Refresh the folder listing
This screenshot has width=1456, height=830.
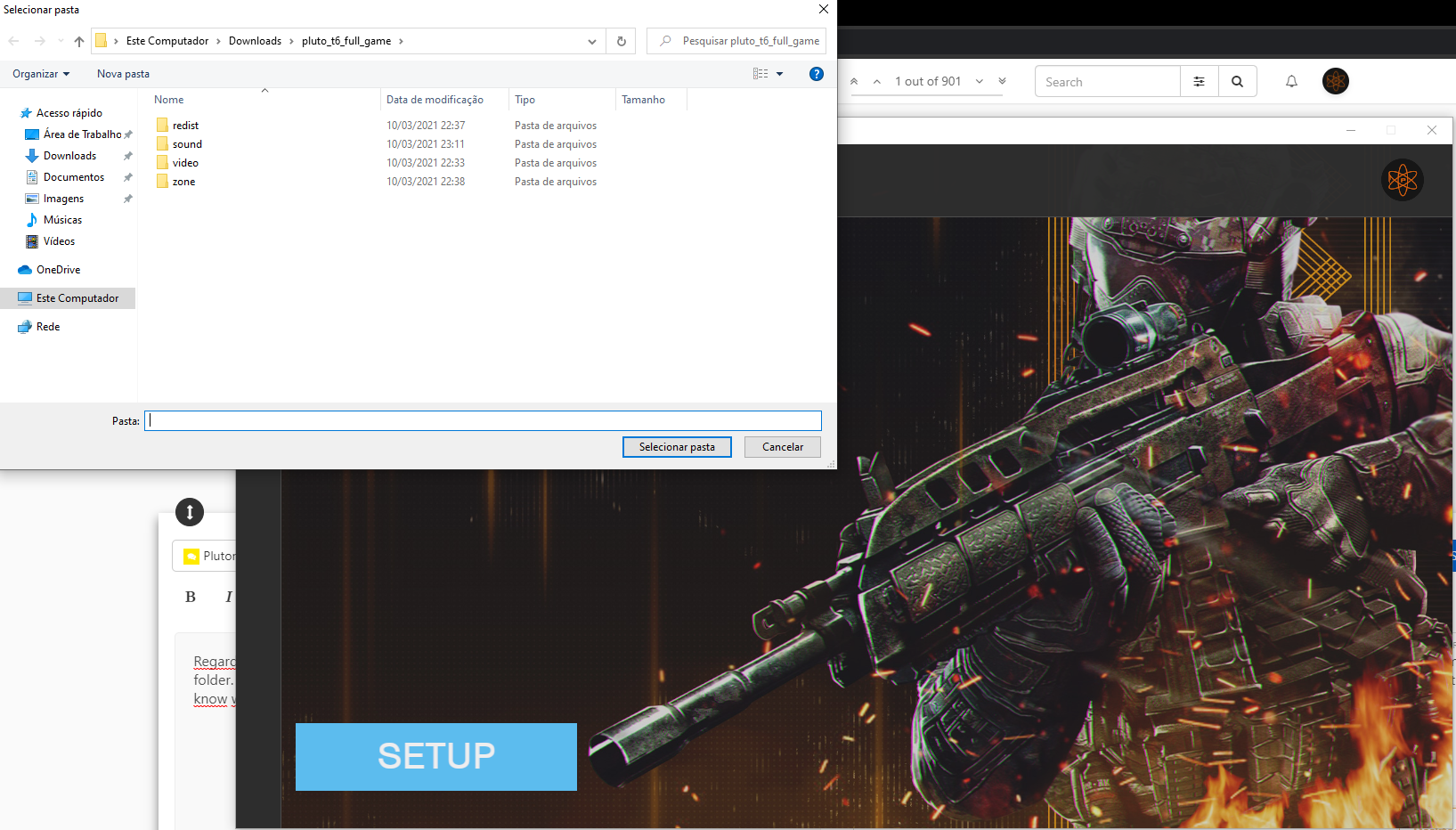coord(622,41)
